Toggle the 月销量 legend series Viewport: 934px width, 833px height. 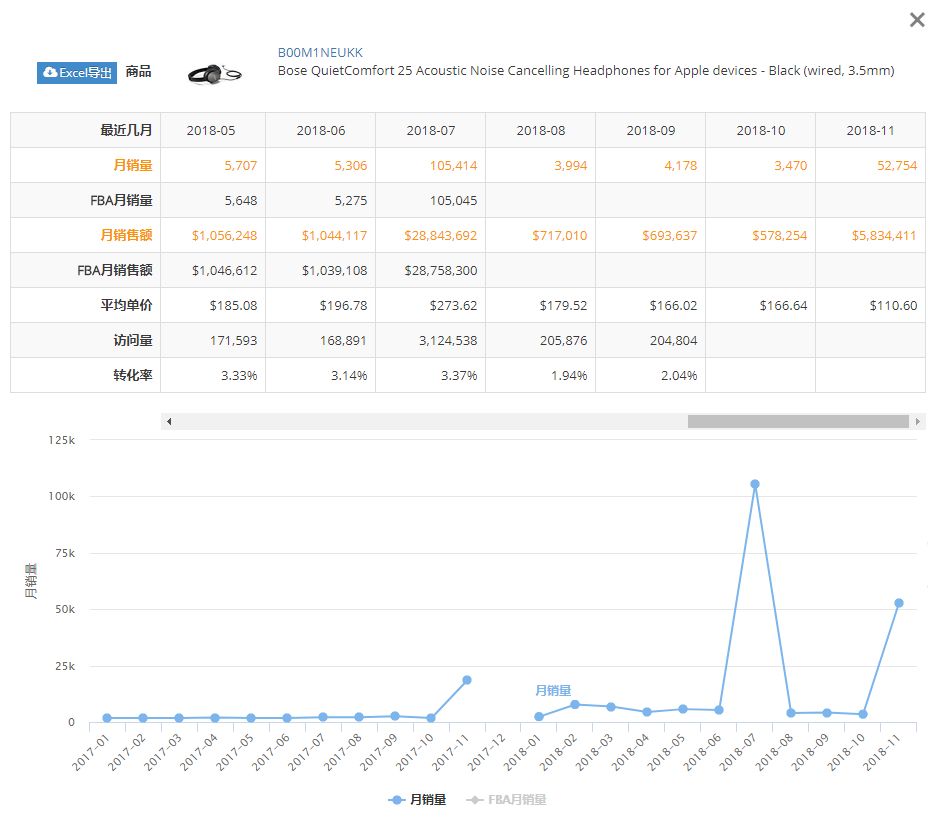(418, 800)
